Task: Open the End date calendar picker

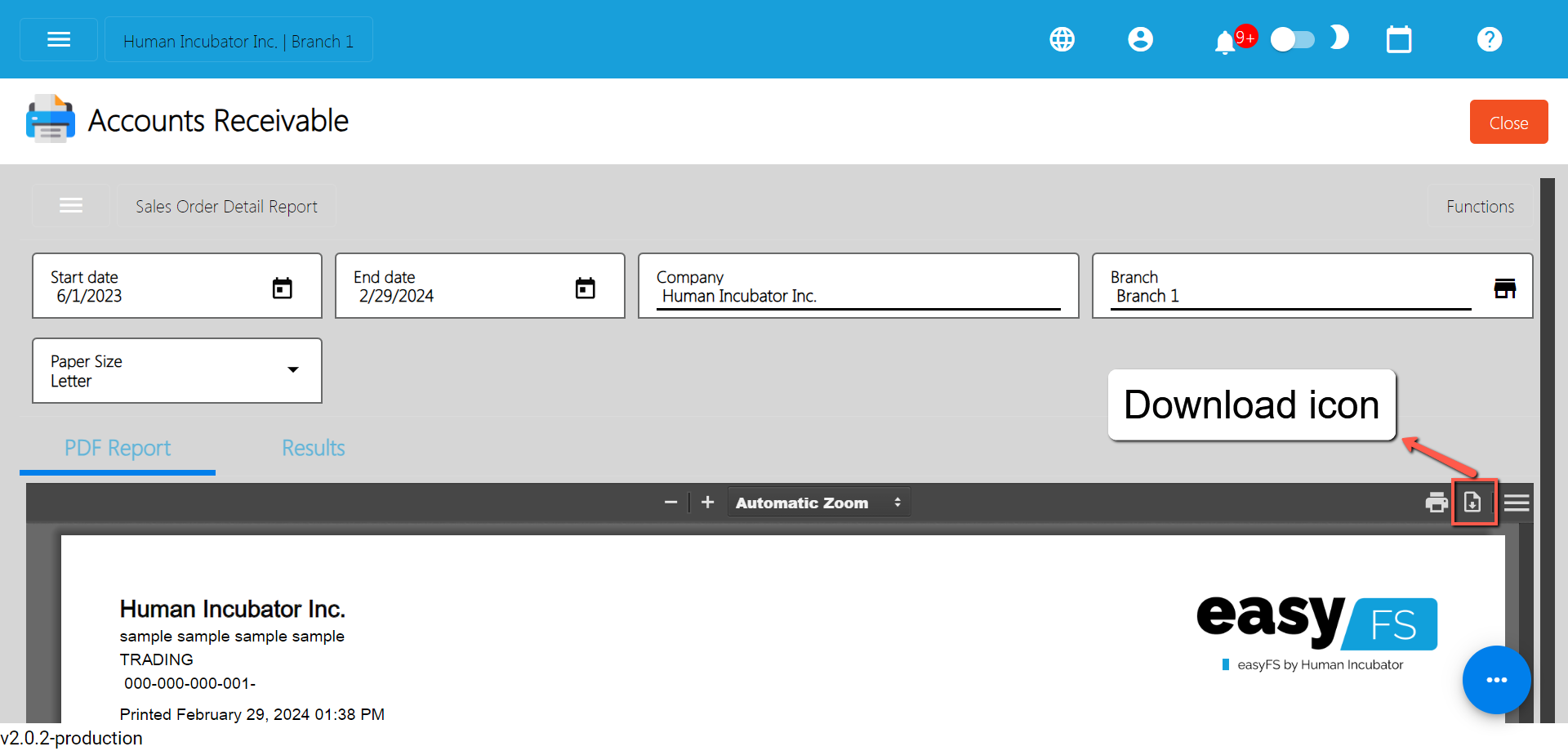Action: click(x=586, y=288)
